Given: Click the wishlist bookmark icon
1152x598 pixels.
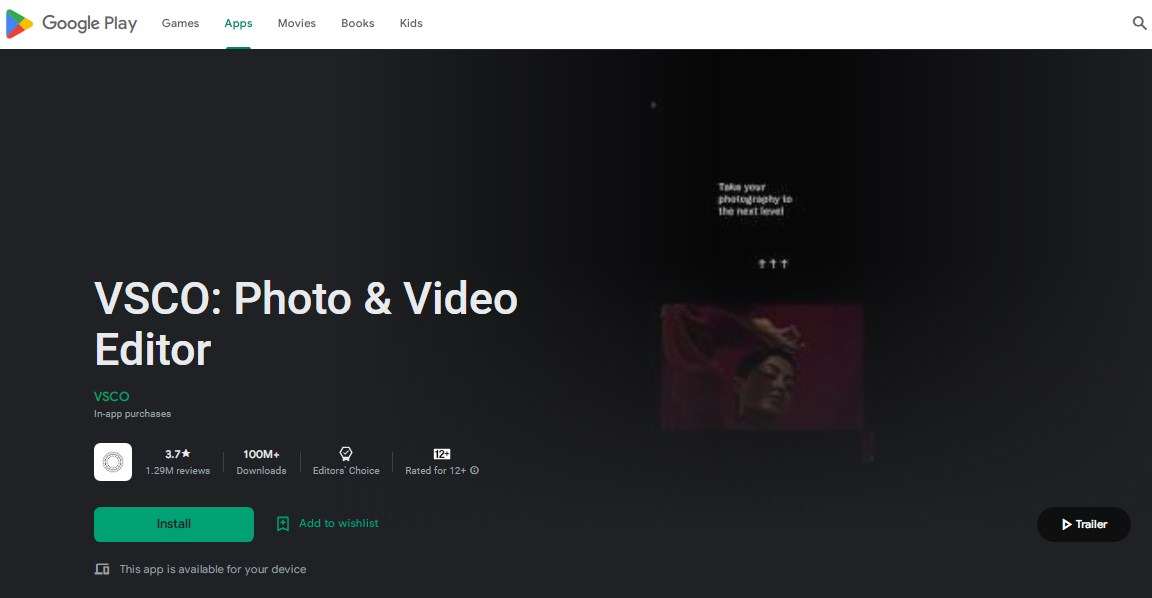Looking at the screenshot, I should (x=283, y=524).
